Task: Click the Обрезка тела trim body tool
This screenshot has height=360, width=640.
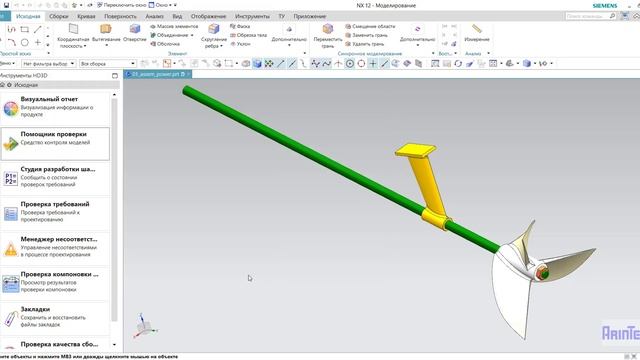Action: 248,35
